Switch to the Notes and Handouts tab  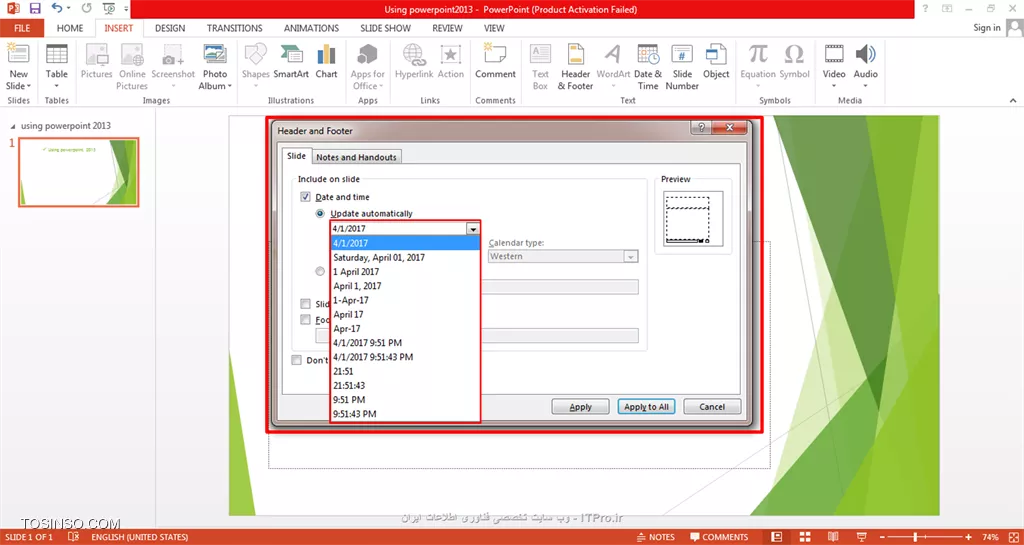(356, 157)
